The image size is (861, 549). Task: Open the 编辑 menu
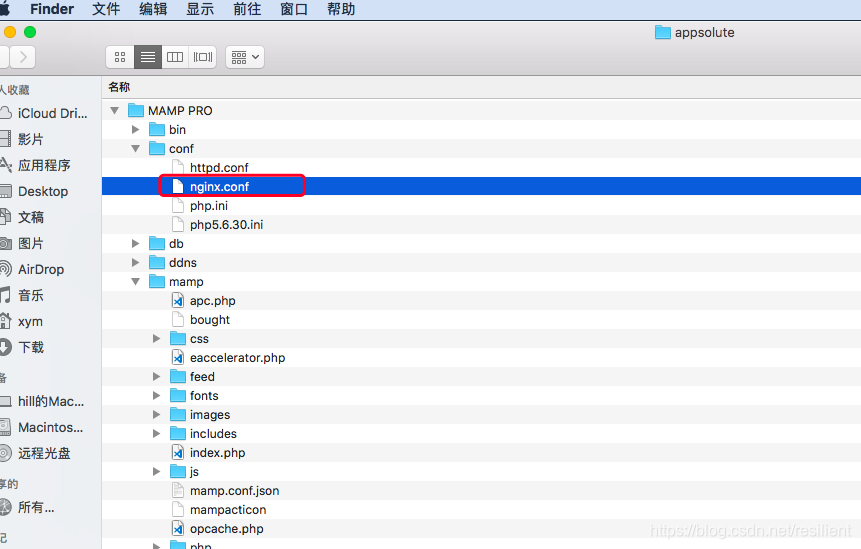tap(153, 9)
